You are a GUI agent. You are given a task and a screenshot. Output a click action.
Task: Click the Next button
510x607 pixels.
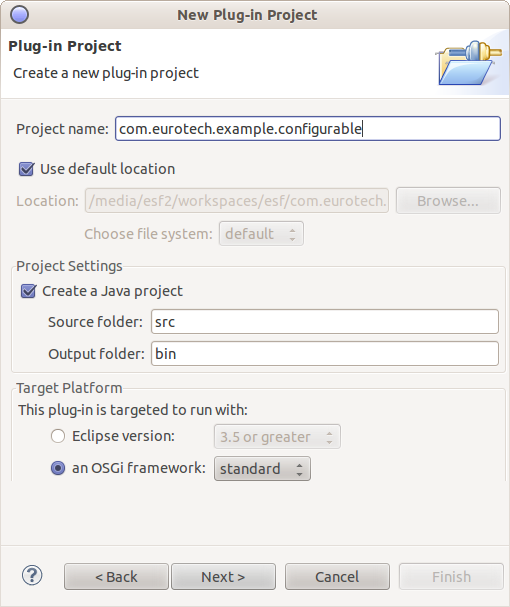click(223, 577)
